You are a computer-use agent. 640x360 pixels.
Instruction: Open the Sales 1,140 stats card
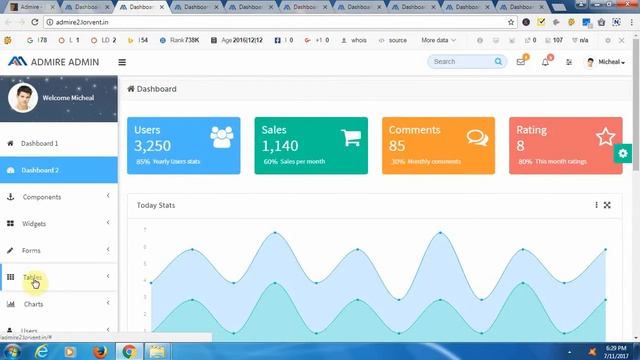[311, 146]
